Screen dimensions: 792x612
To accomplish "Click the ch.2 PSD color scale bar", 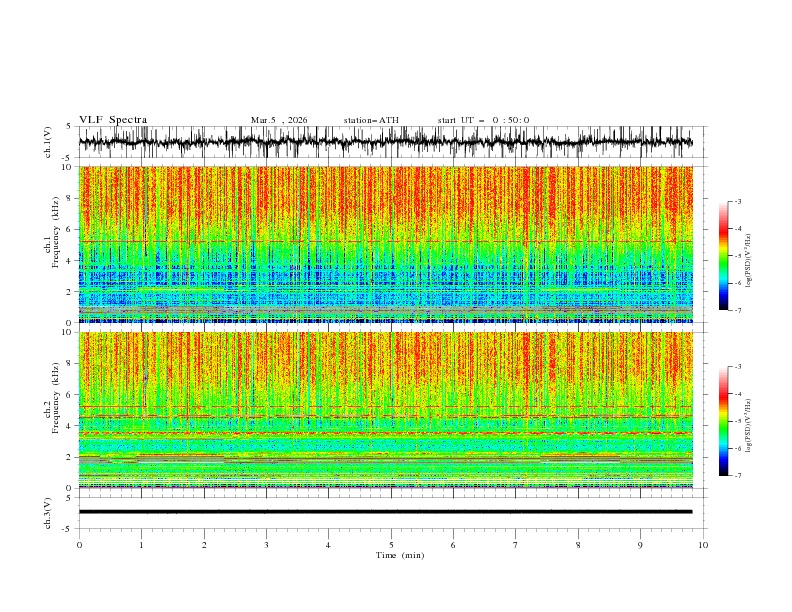I will 723,421.
